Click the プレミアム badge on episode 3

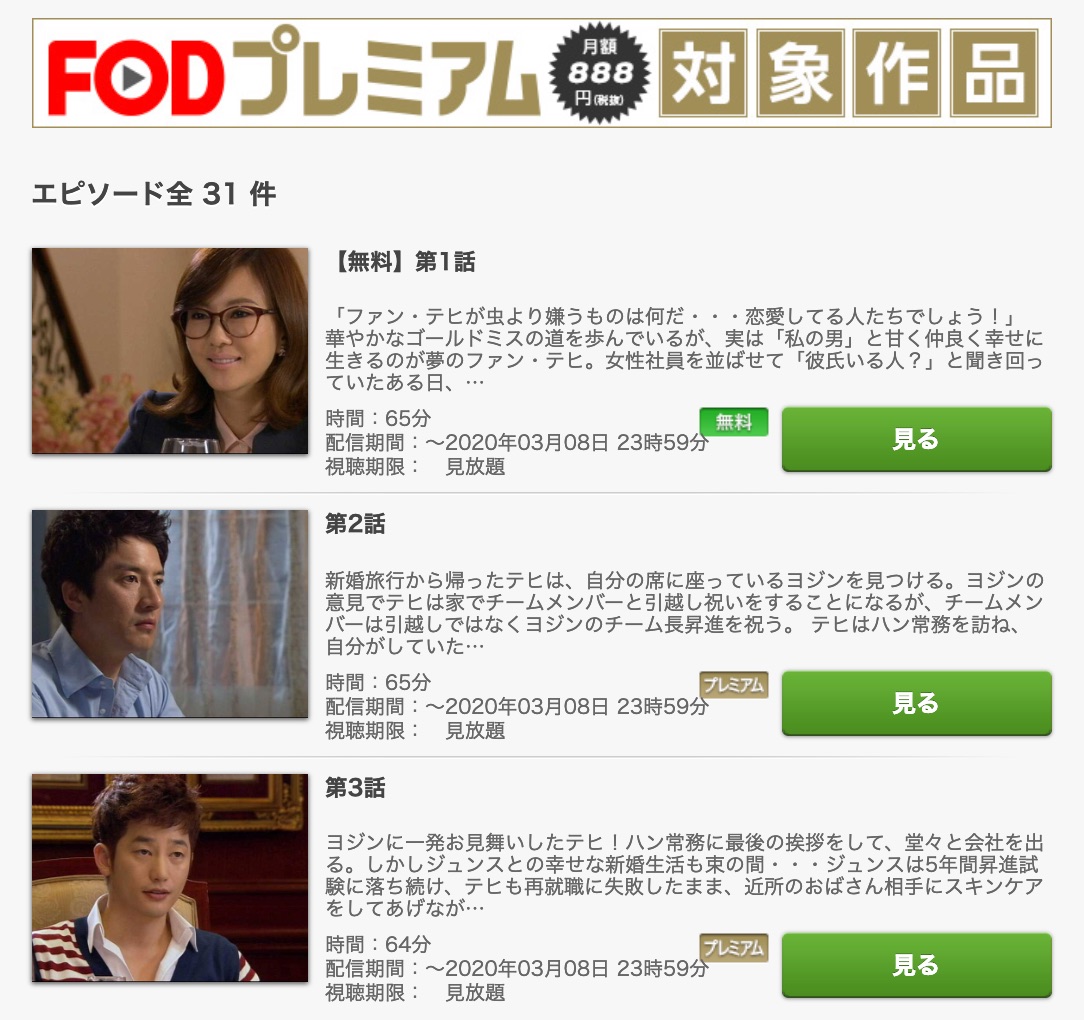coord(733,947)
